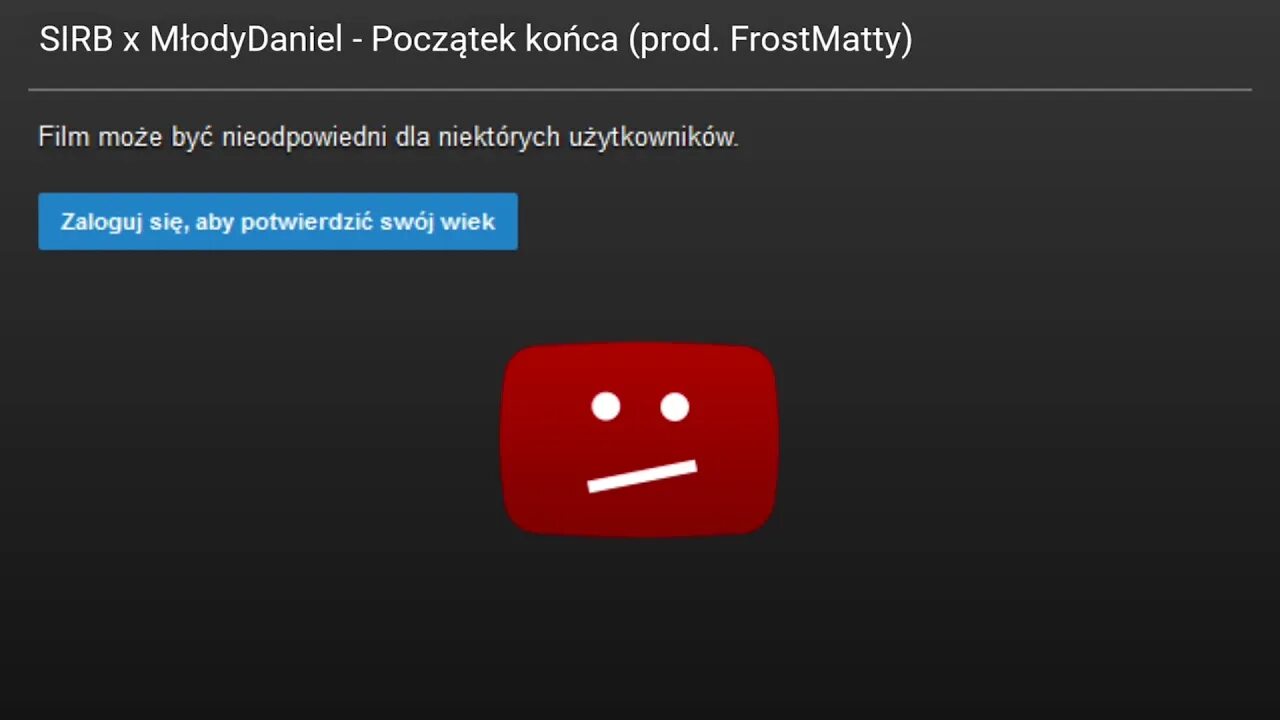Click "Początek końca" in the title
The image size is (1280, 720).
[x=496, y=41]
